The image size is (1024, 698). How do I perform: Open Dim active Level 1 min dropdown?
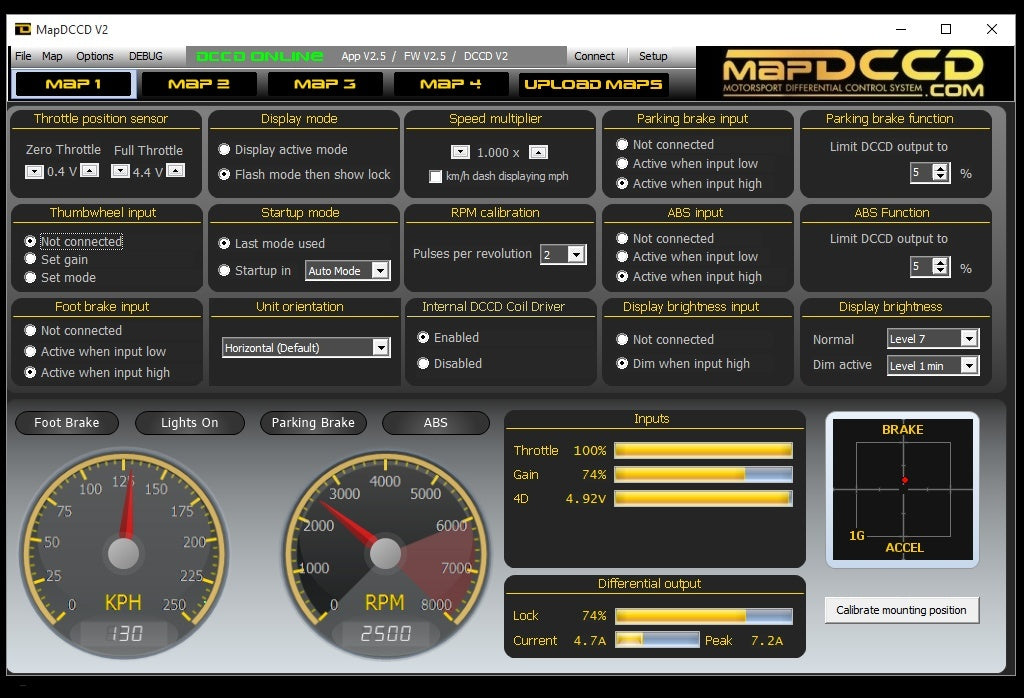point(933,366)
